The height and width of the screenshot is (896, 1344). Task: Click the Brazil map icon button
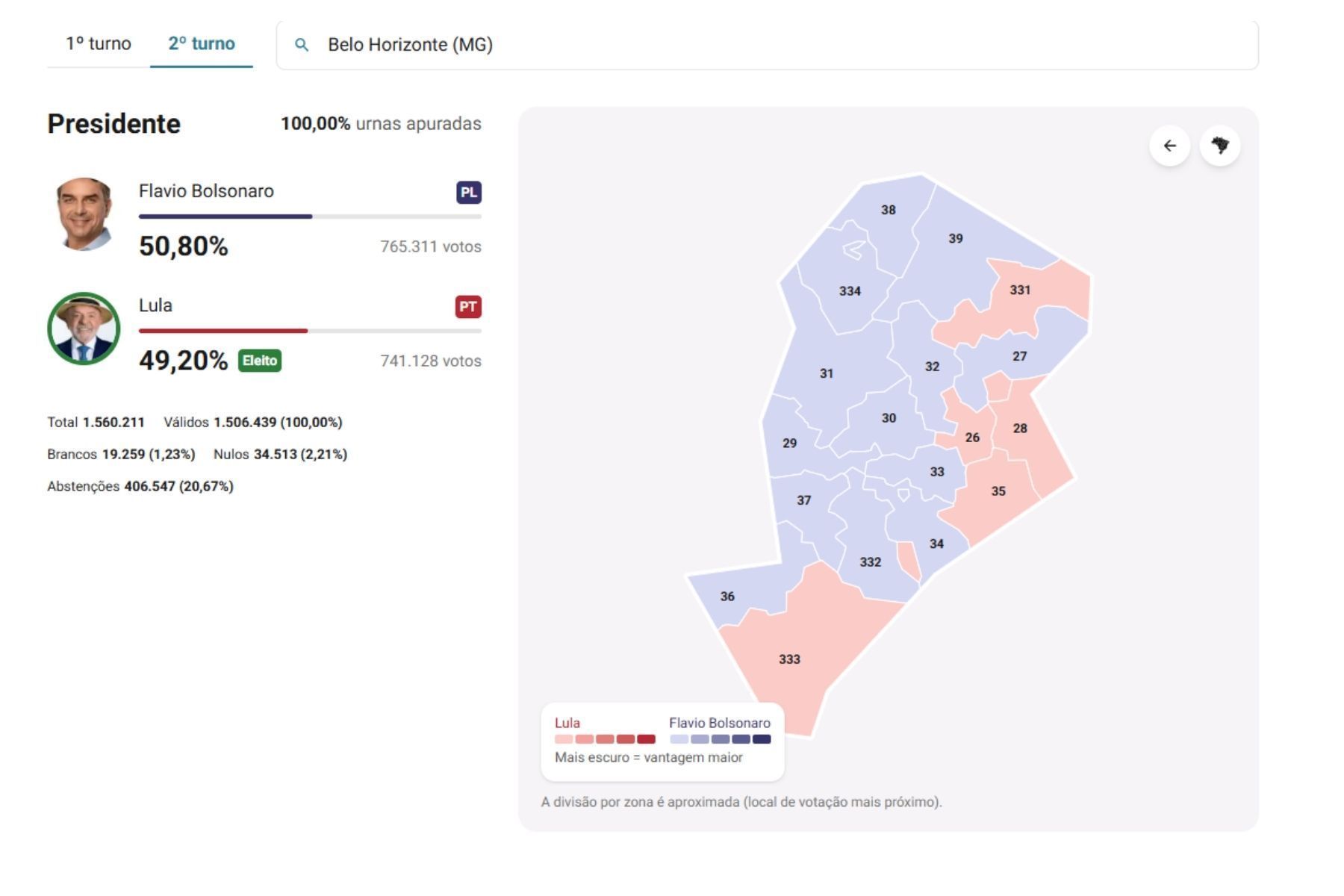(x=1220, y=146)
